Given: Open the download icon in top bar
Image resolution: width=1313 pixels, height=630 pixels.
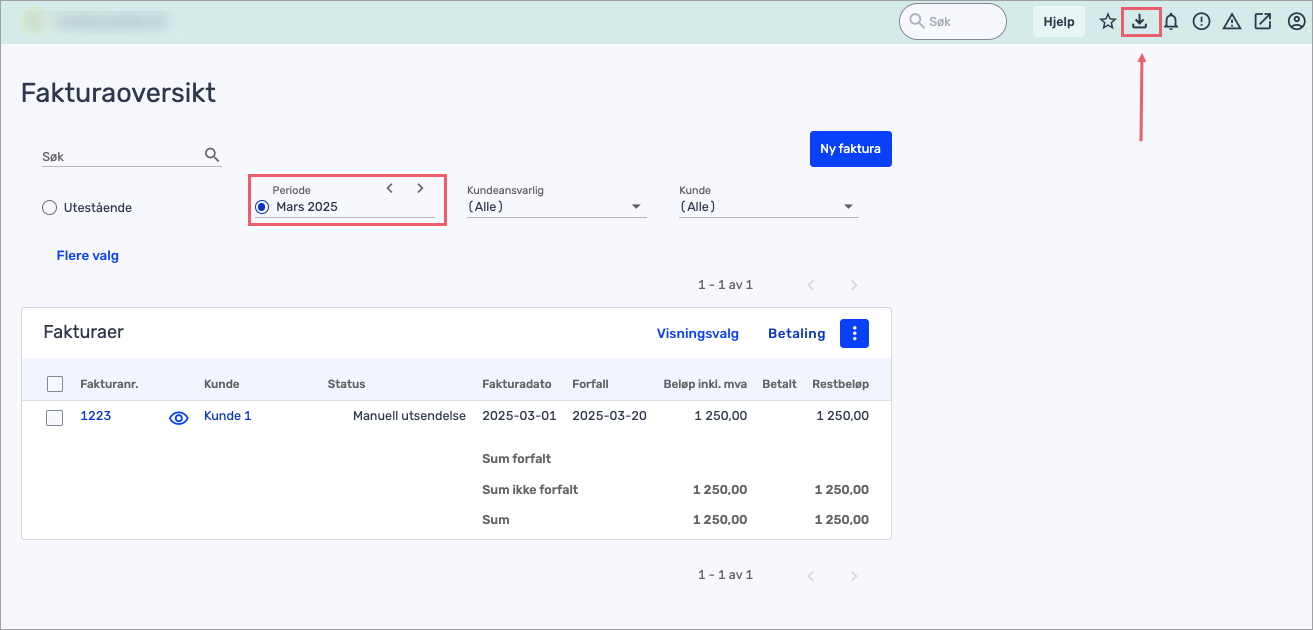Looking at the screenshot, I should pos(1139,21).
